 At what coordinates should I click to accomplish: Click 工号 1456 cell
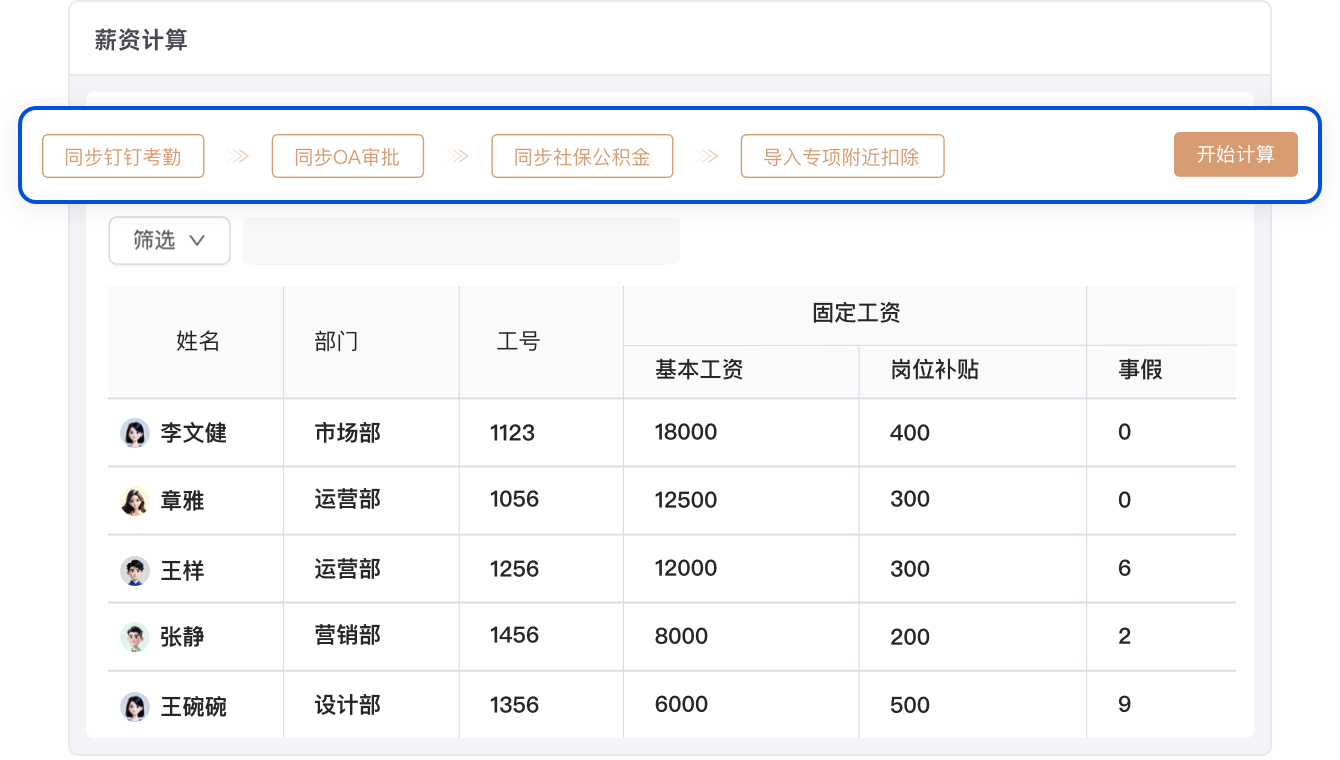click(x=514, y=636)
